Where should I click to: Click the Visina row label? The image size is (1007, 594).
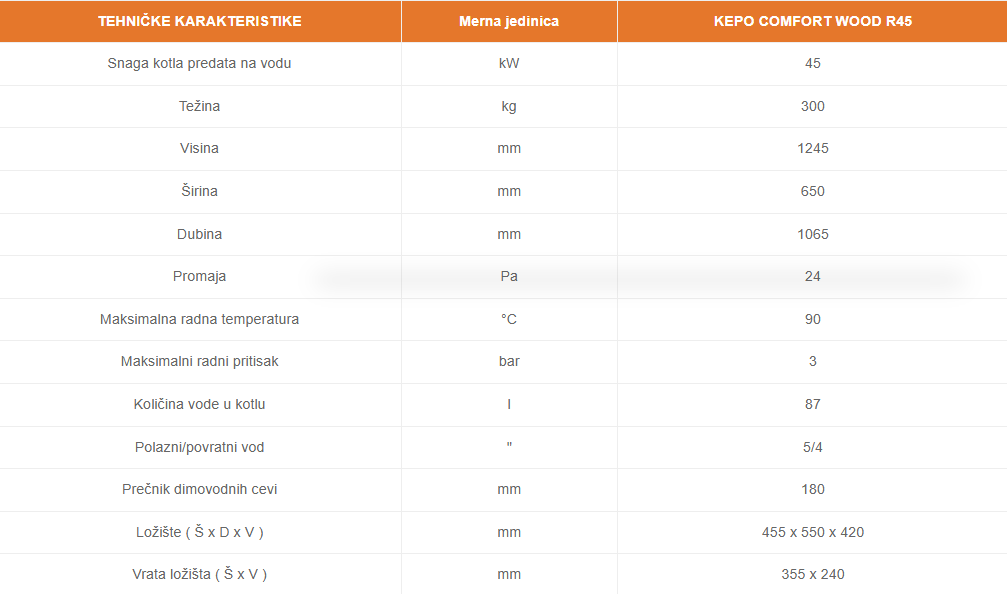[200, 148]
